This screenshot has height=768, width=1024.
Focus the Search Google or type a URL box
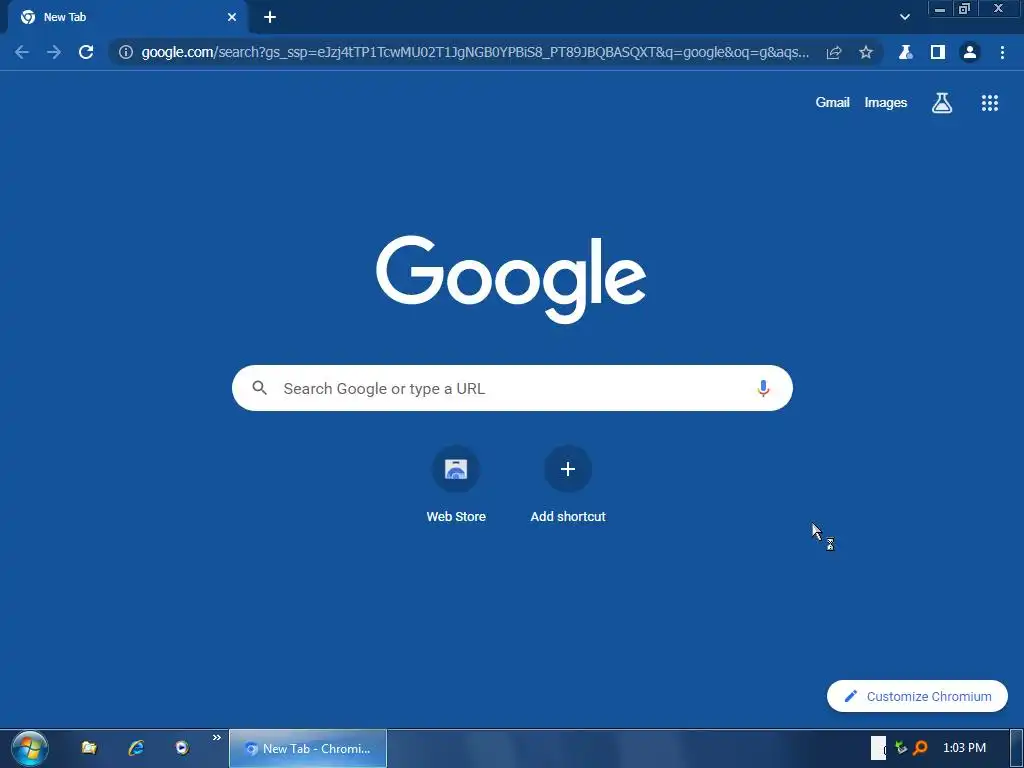[512, 388]
